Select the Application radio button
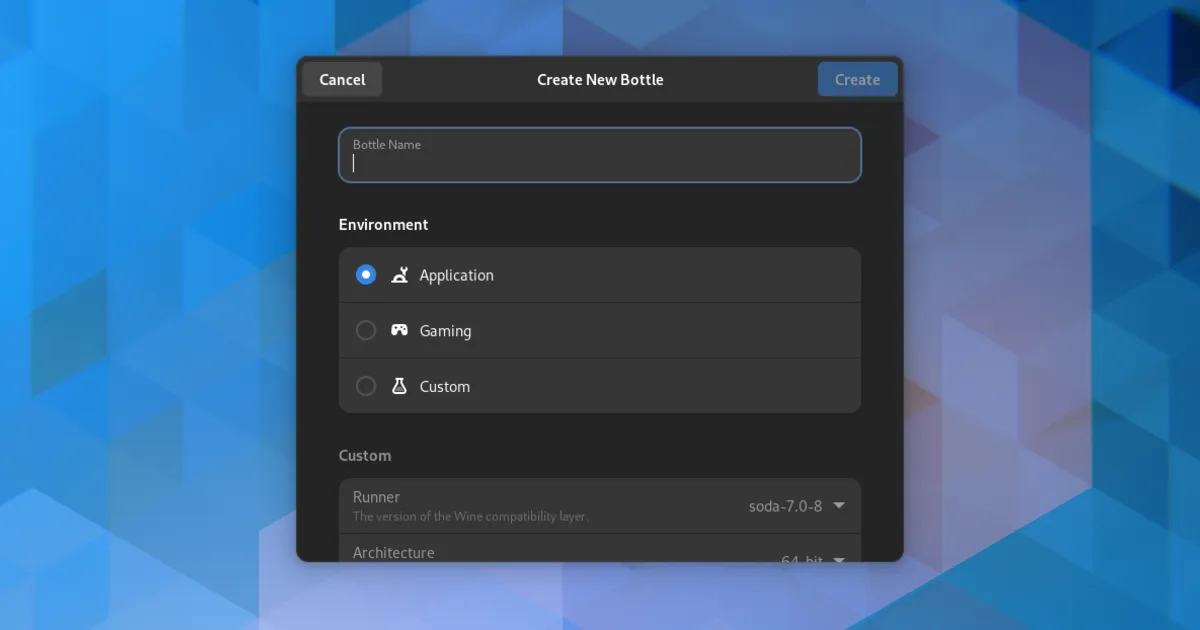This screenshot has width=1200, height=630. [366, 275]
